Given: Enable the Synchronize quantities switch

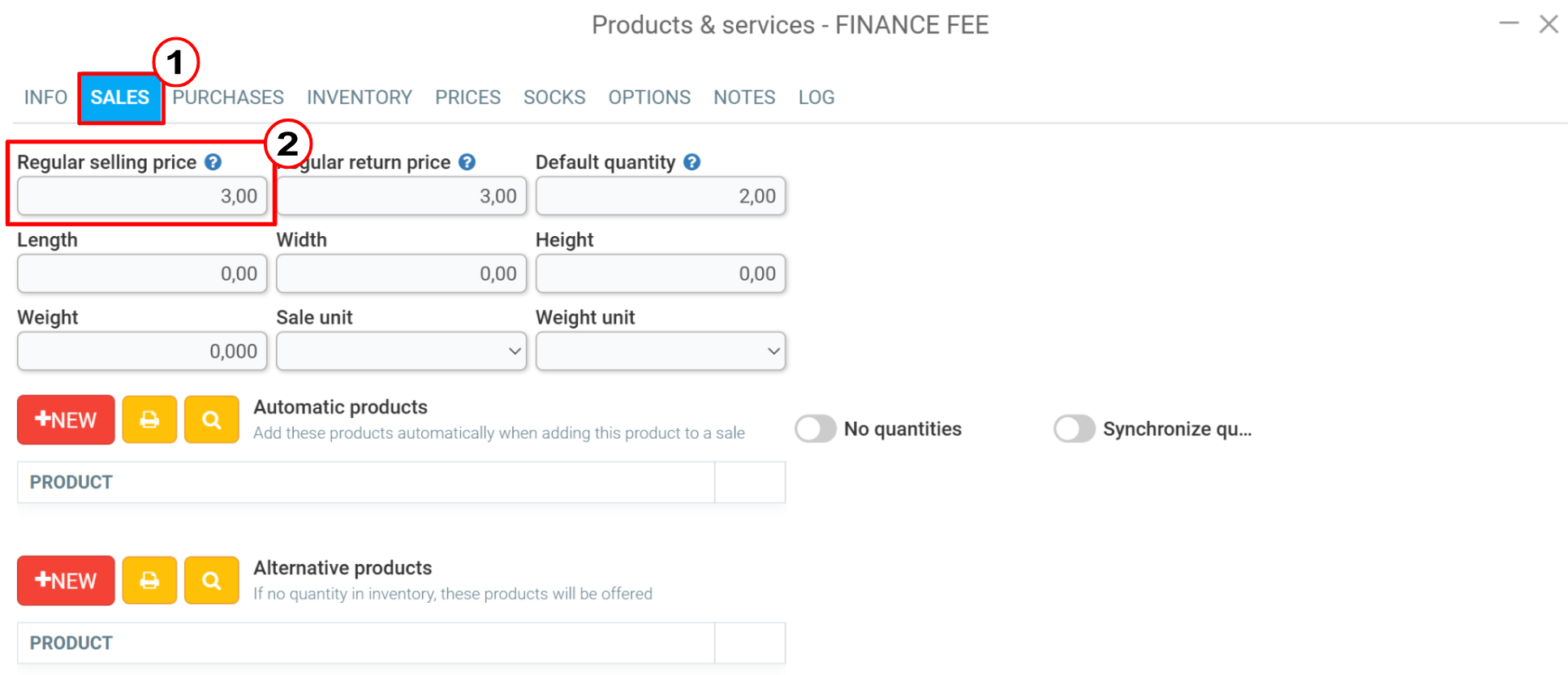Looking at the screenshot, I should coord(1075,428).
